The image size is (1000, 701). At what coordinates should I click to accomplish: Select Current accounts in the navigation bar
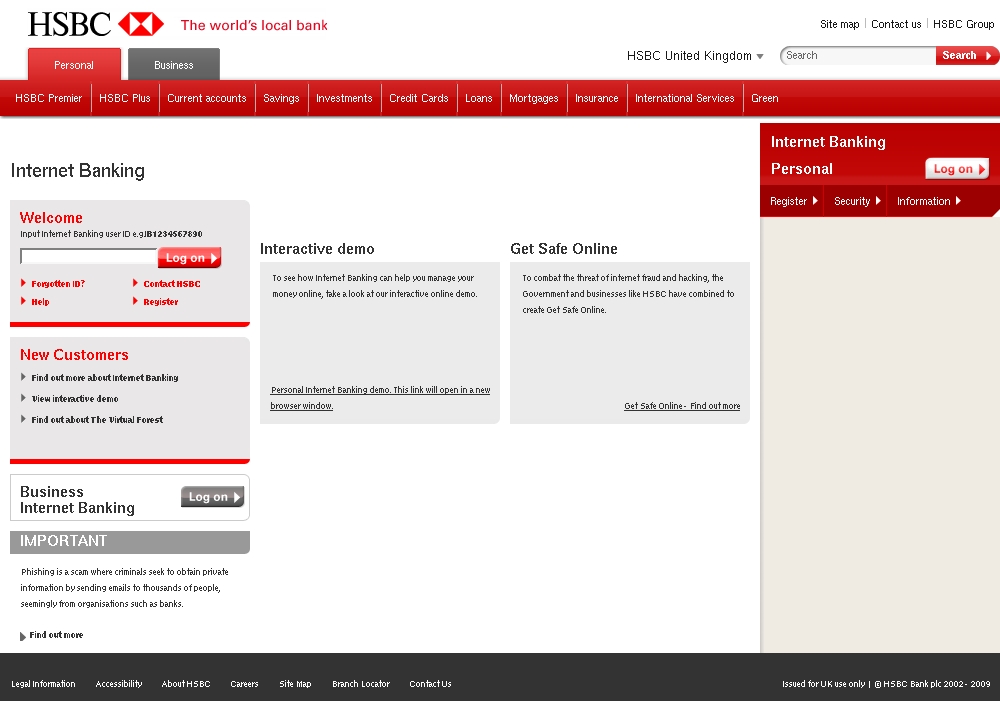pyautogui.click(x=207, y=98)
